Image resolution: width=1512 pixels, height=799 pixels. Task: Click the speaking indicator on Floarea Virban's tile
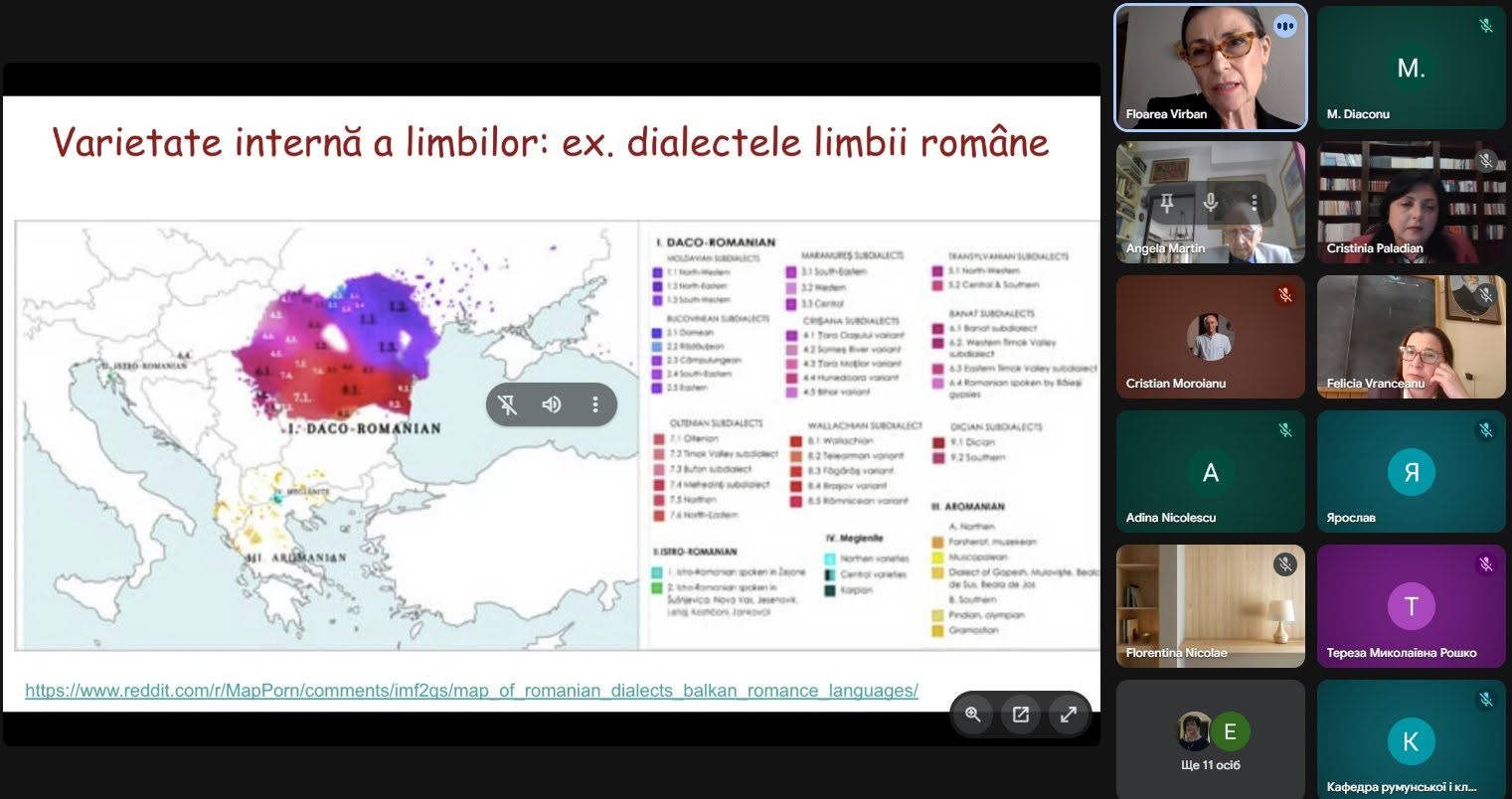(x=1285, y=27)
